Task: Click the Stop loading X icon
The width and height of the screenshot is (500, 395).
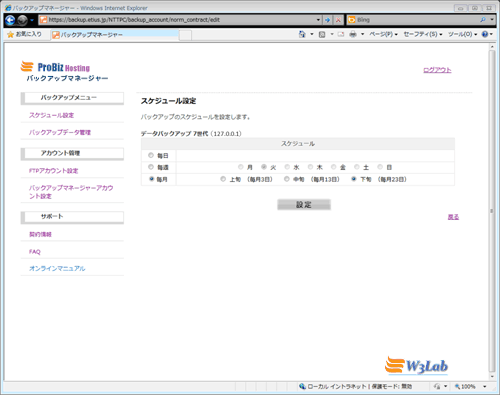Action: (x=338, y=20)
